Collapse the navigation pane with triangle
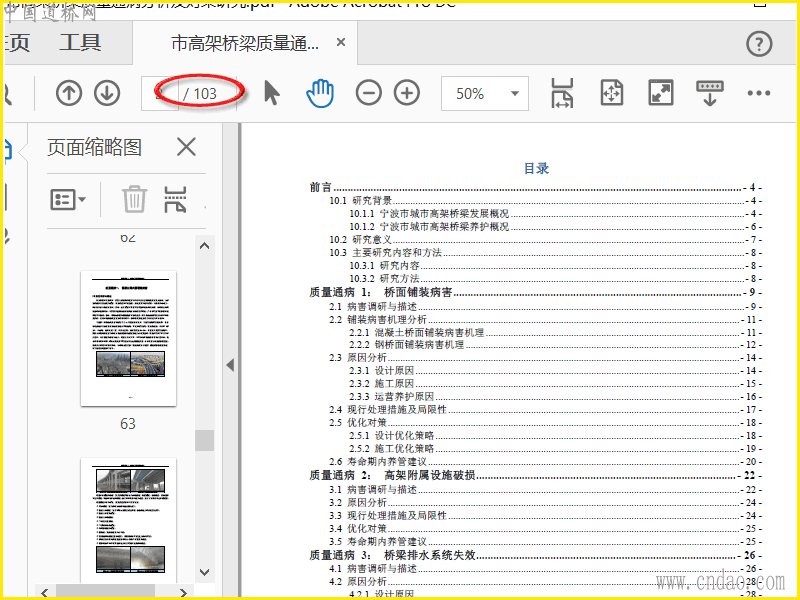800x600 pixels. [230, 365]
